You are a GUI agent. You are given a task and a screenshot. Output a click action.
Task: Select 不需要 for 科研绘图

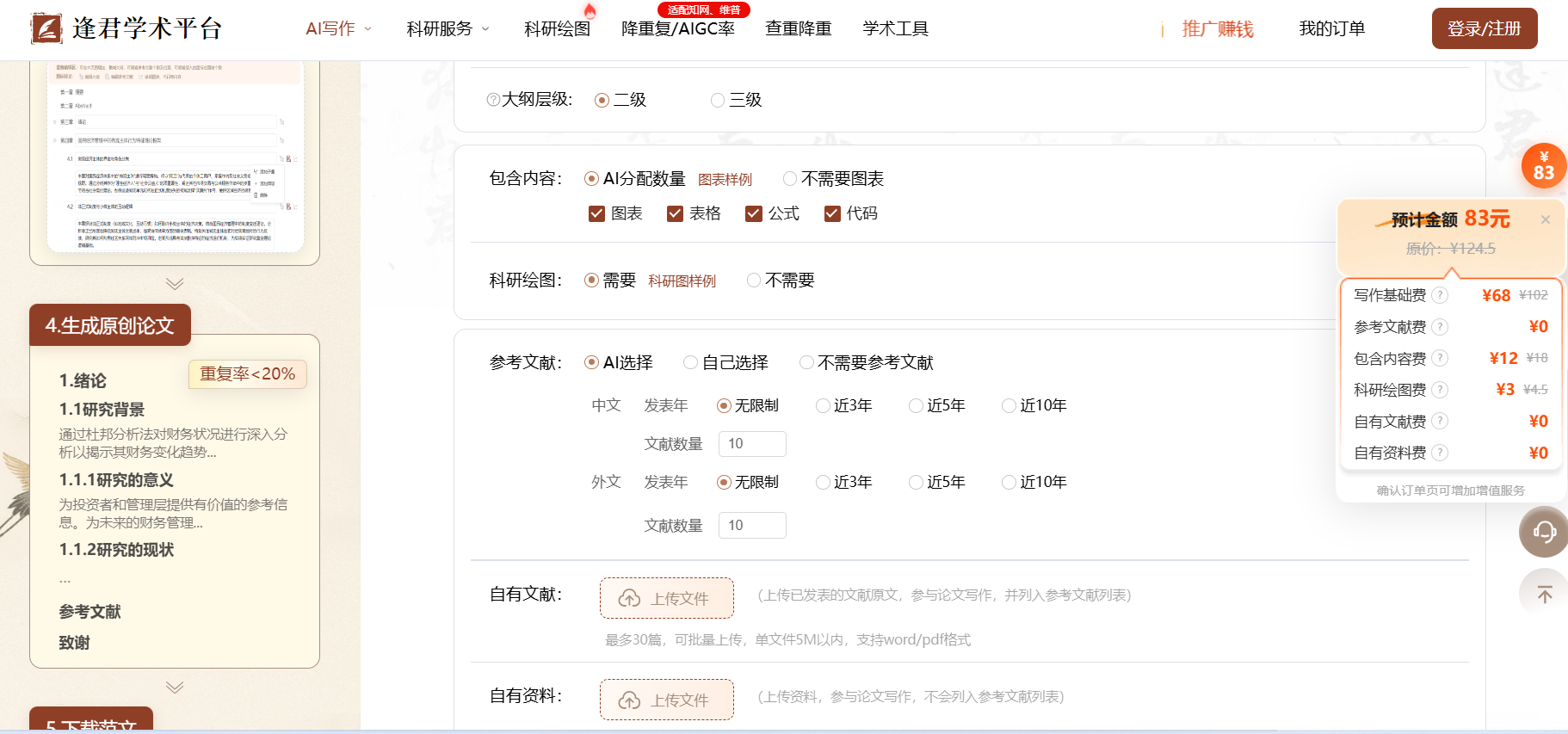pyautogui.click(x=781, y=281)
